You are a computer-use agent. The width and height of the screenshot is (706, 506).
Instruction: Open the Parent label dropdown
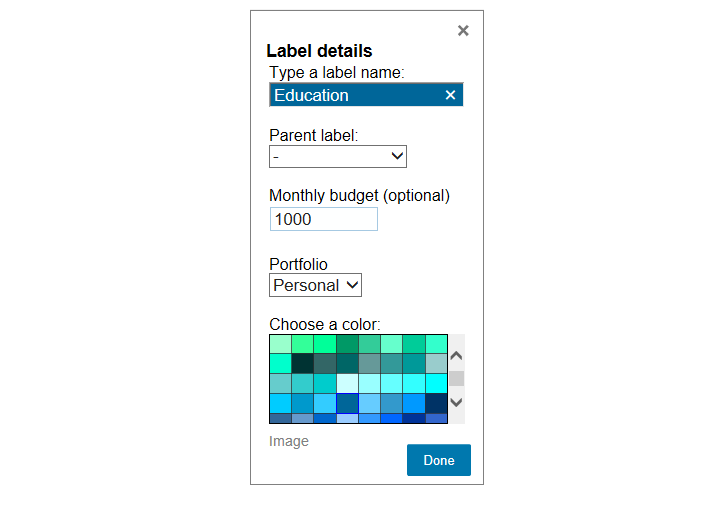(x=338, y=156)
